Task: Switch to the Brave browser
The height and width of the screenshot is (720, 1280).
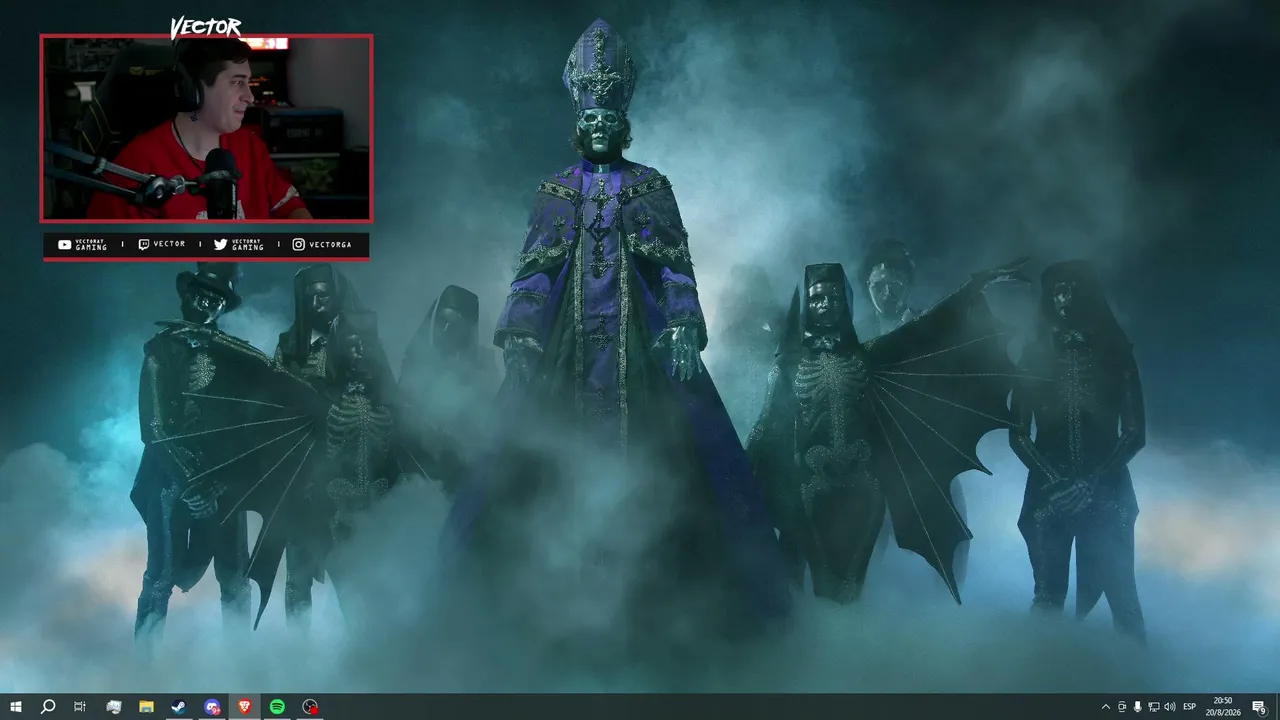Action: click(245, 707)
